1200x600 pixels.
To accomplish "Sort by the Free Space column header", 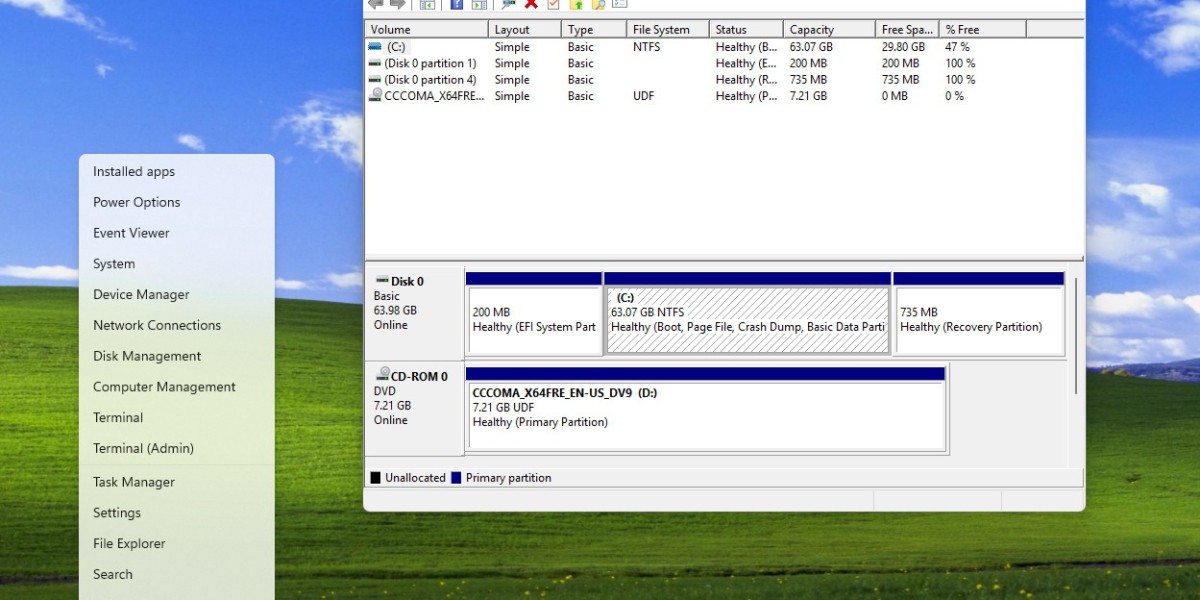I will pos(907,30).
